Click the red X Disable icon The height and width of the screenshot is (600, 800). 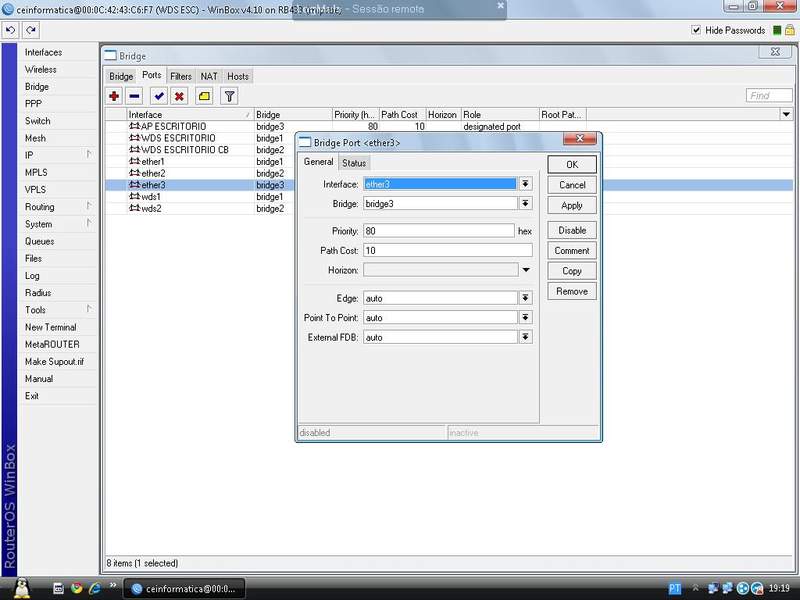point(179,96)
